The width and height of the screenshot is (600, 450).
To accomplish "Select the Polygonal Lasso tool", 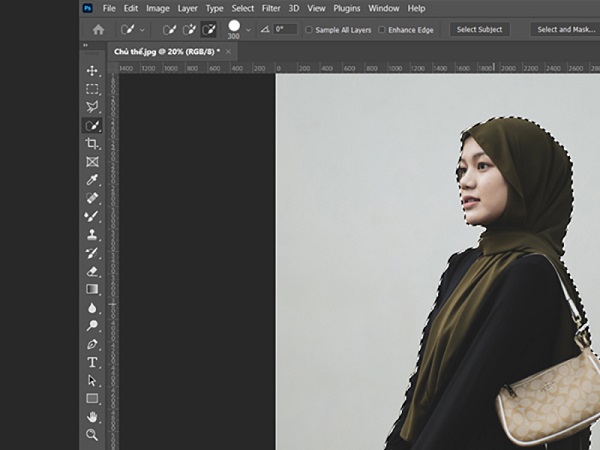I will (92, 107).
